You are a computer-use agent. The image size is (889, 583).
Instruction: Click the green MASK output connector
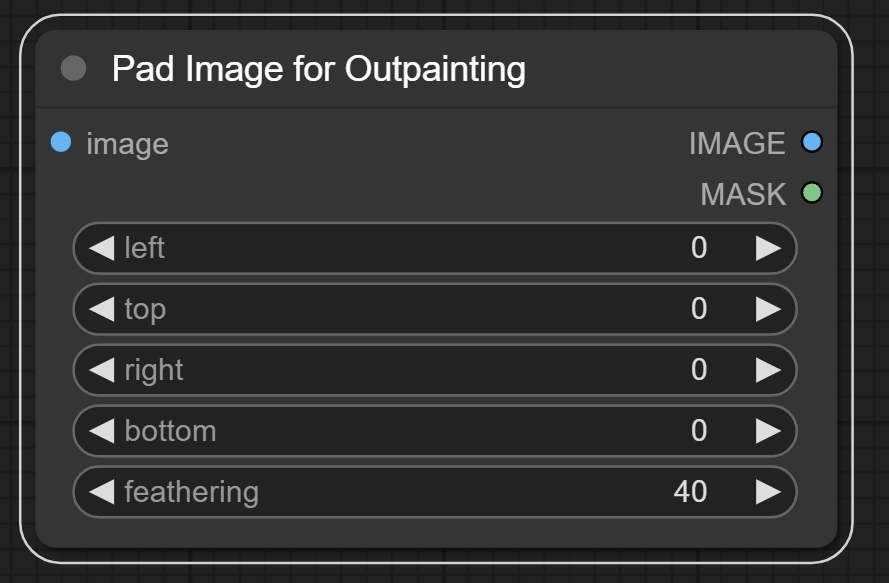(812, 193)
